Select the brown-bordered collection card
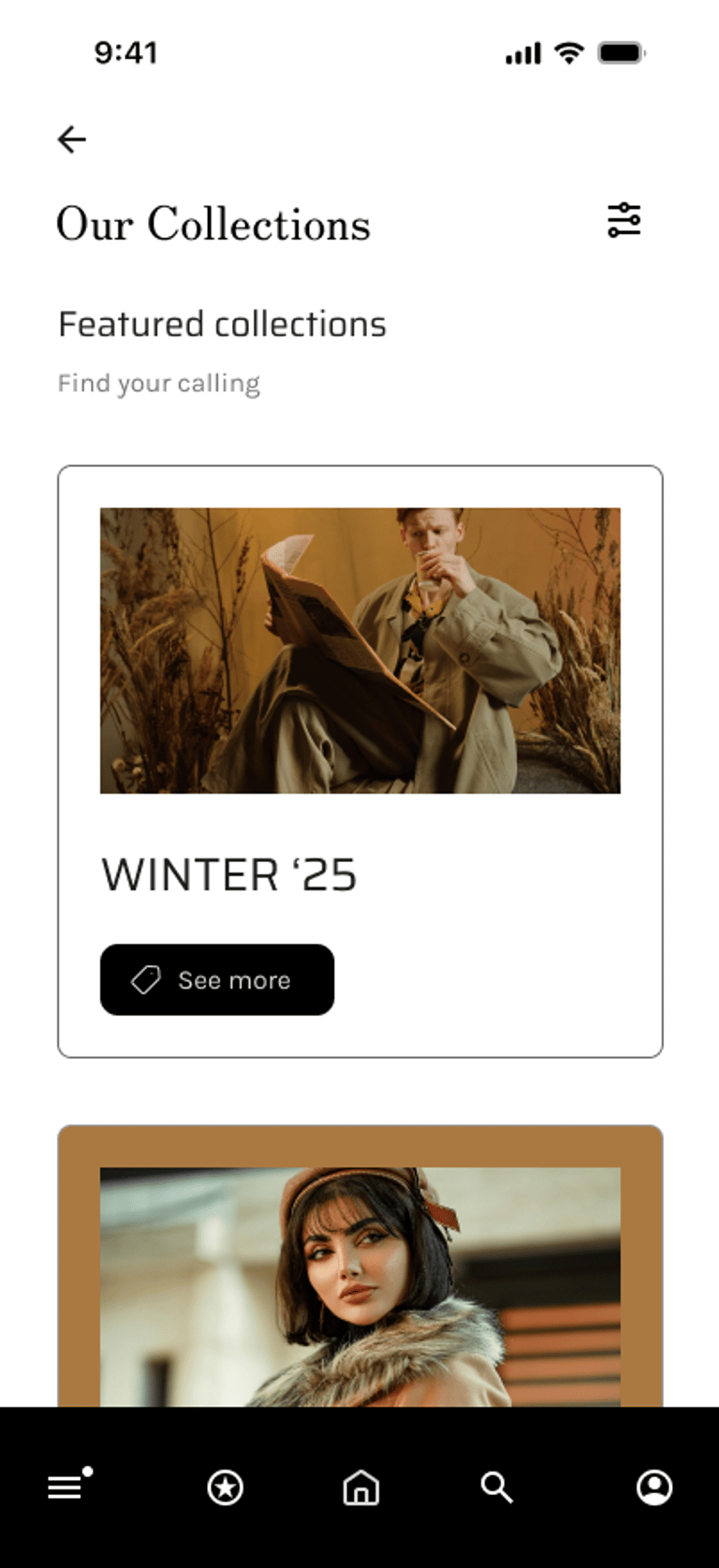 pyautogui.click(x=360, y=1267)
